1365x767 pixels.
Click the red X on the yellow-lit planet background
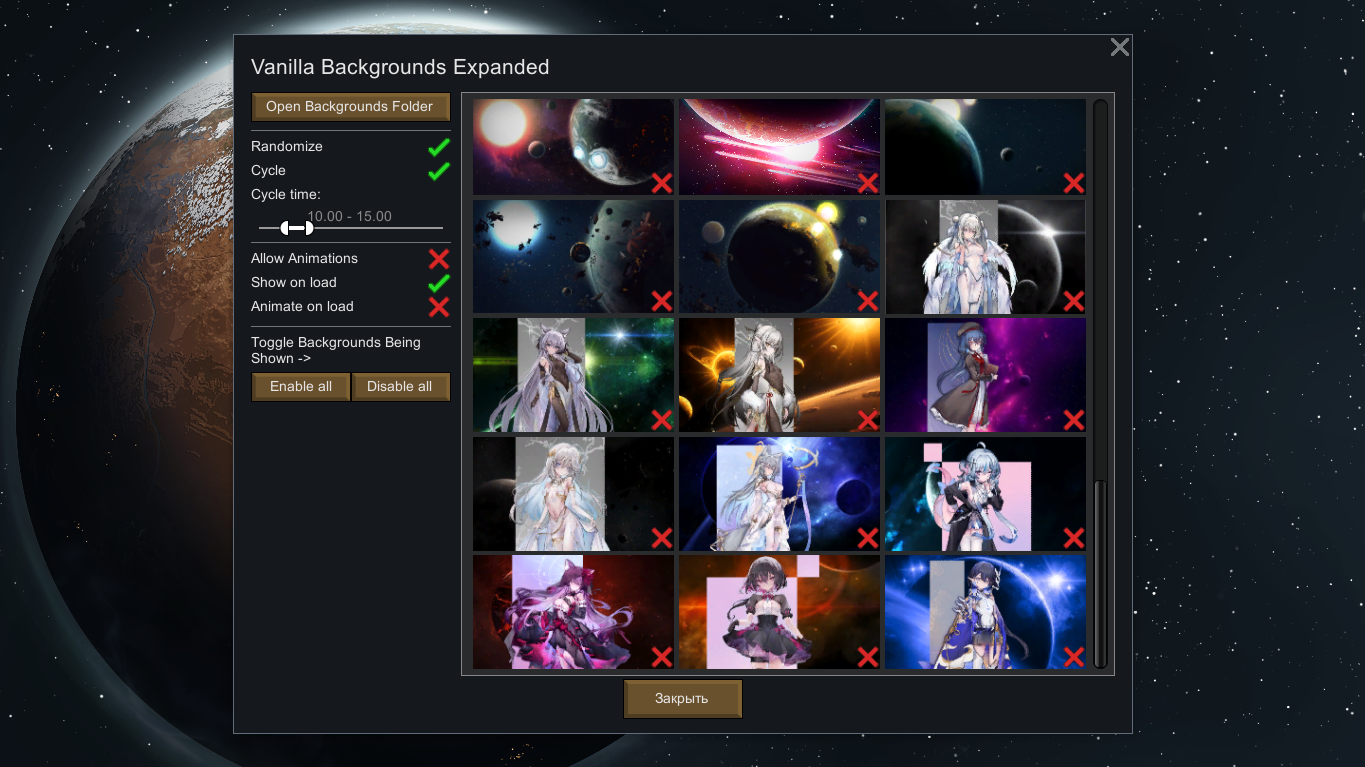point(867,301)
